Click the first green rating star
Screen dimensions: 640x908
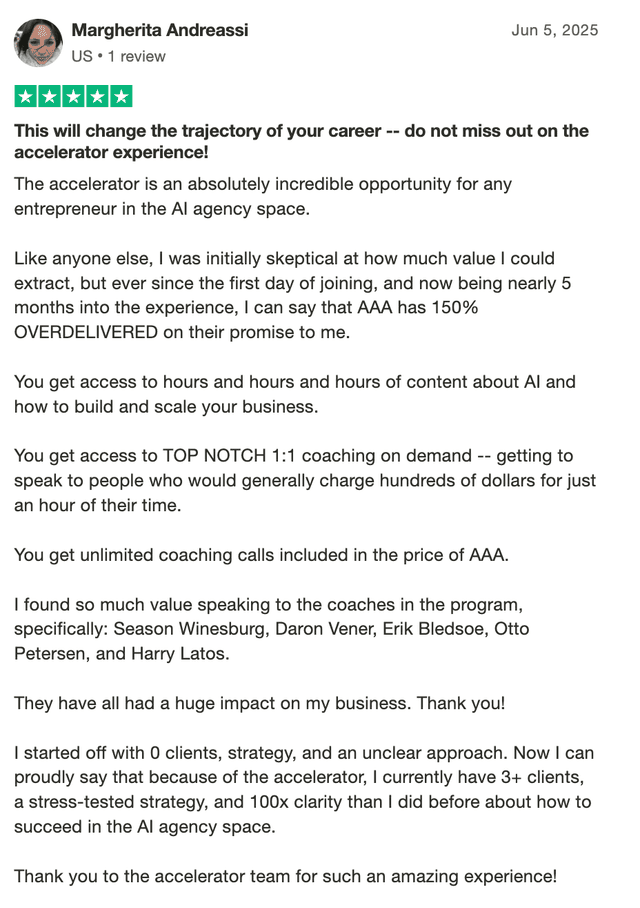tap(25, 97)
